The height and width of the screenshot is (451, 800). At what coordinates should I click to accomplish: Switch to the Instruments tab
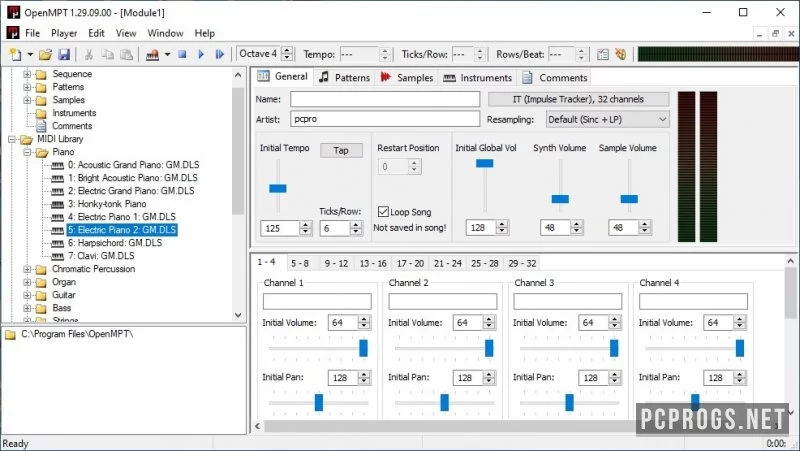tap(478, 78)
